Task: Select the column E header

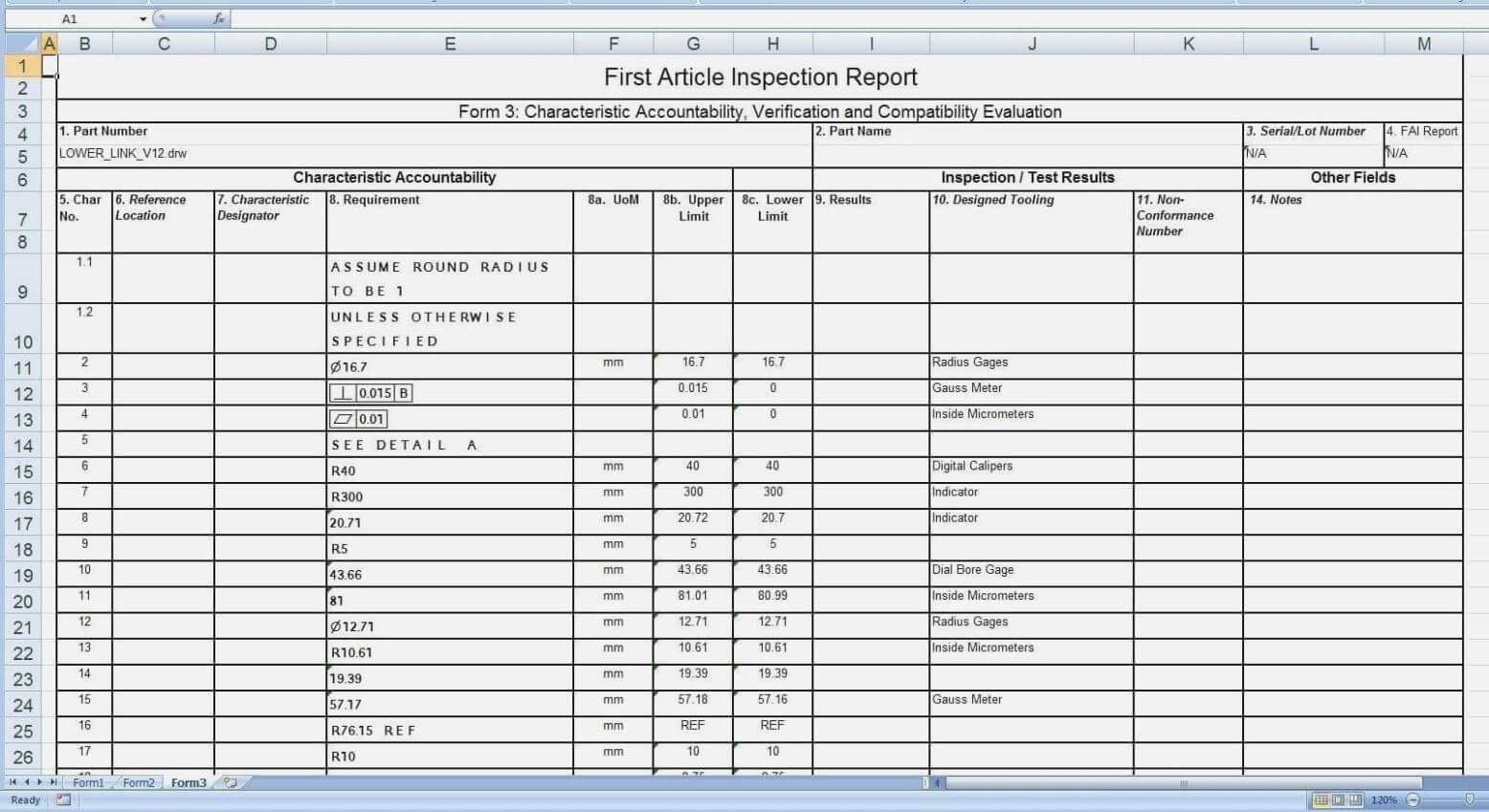Action: (x=450, y=44)
